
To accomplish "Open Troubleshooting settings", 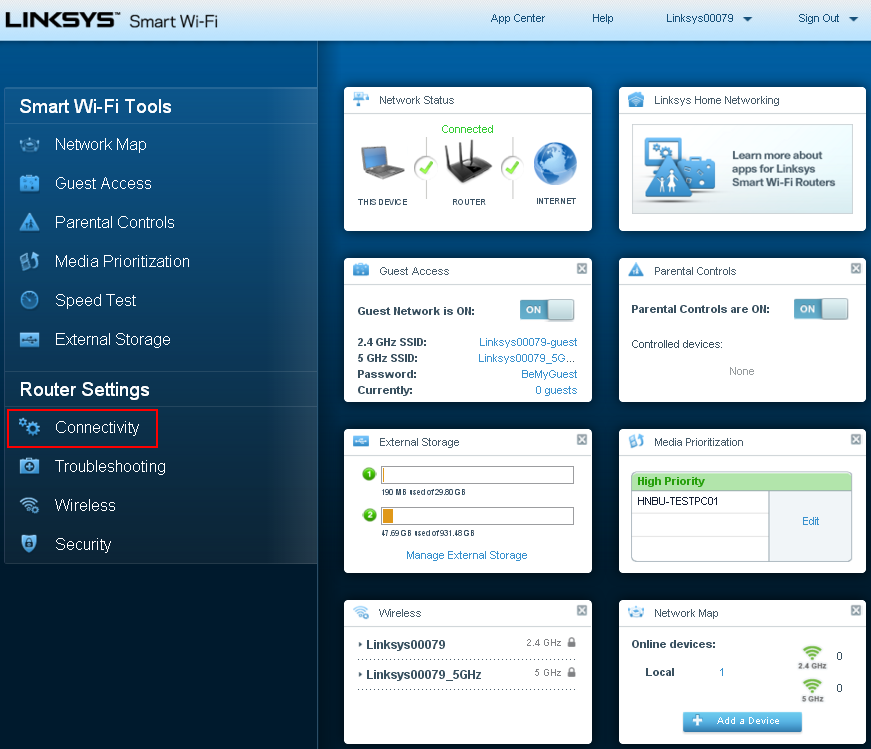I will pyautogui.click(x=110, y=466).
